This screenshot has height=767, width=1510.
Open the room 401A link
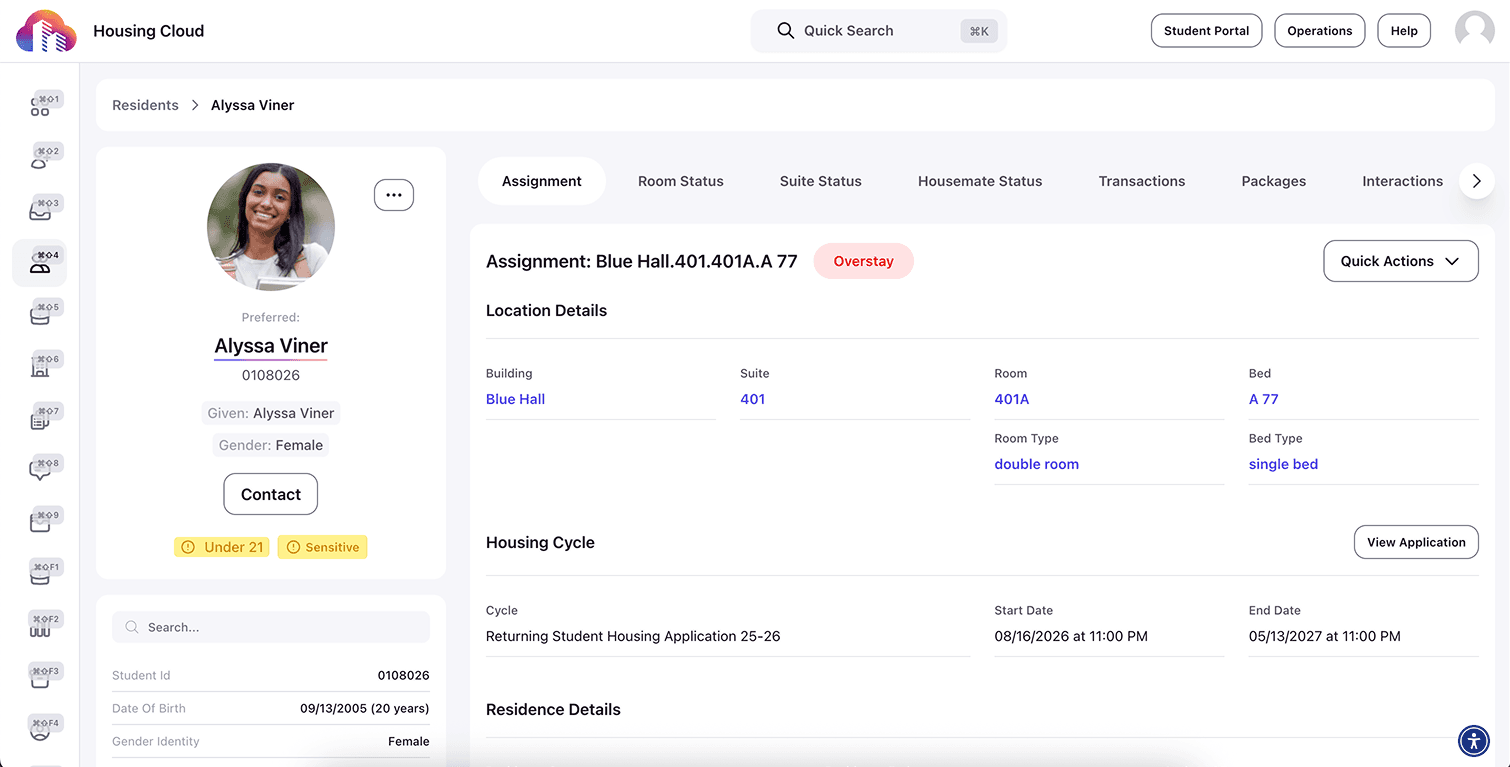coord(1012,399)
